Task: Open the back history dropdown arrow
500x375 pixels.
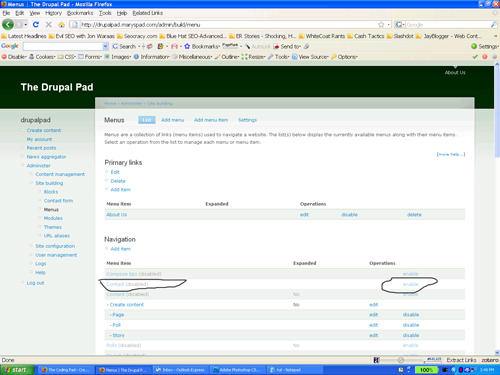Action: coord(26,25)
